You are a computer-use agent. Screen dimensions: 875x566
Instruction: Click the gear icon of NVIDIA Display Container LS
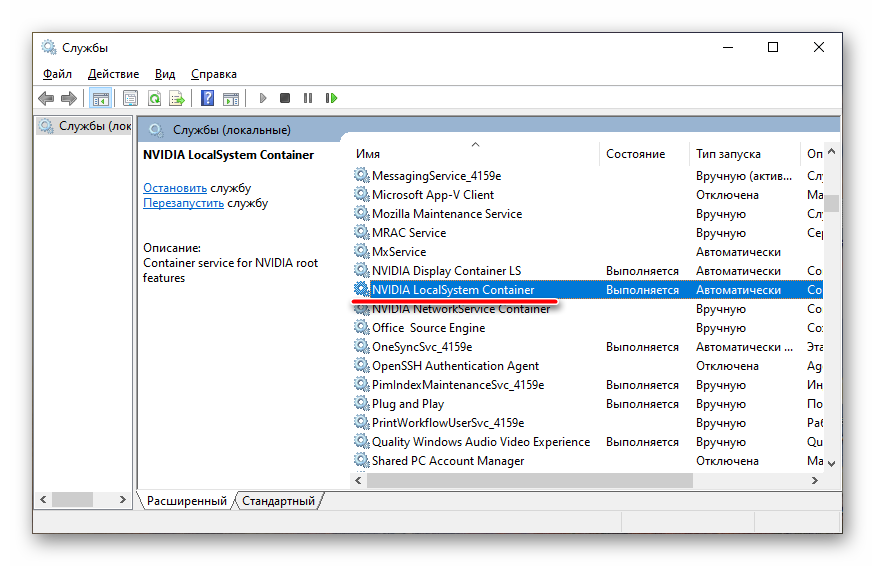(x=362, y=270)
